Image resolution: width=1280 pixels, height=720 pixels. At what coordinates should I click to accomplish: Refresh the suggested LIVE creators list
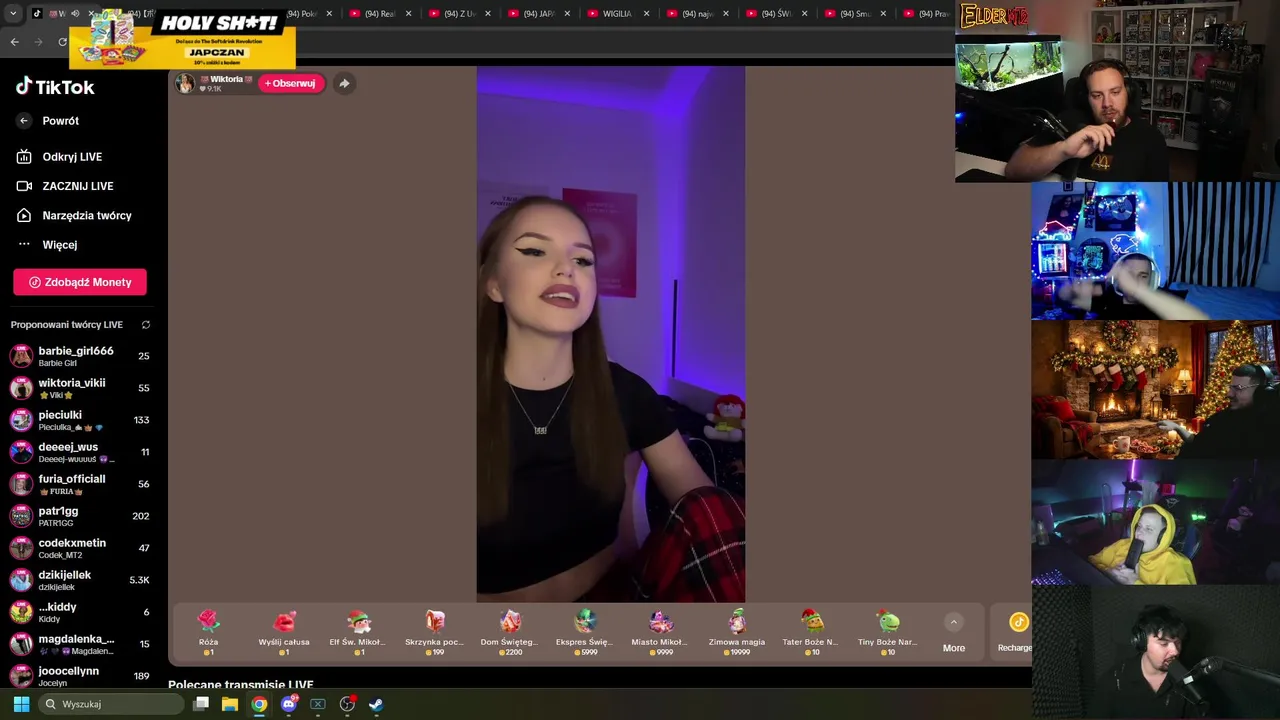click(x=146, y=325)
